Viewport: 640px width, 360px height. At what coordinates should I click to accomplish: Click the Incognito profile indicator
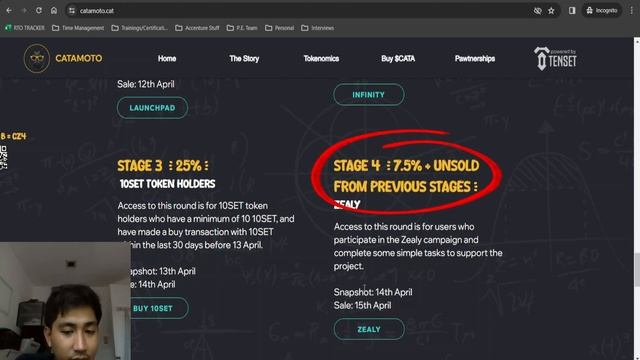point(602,11)
